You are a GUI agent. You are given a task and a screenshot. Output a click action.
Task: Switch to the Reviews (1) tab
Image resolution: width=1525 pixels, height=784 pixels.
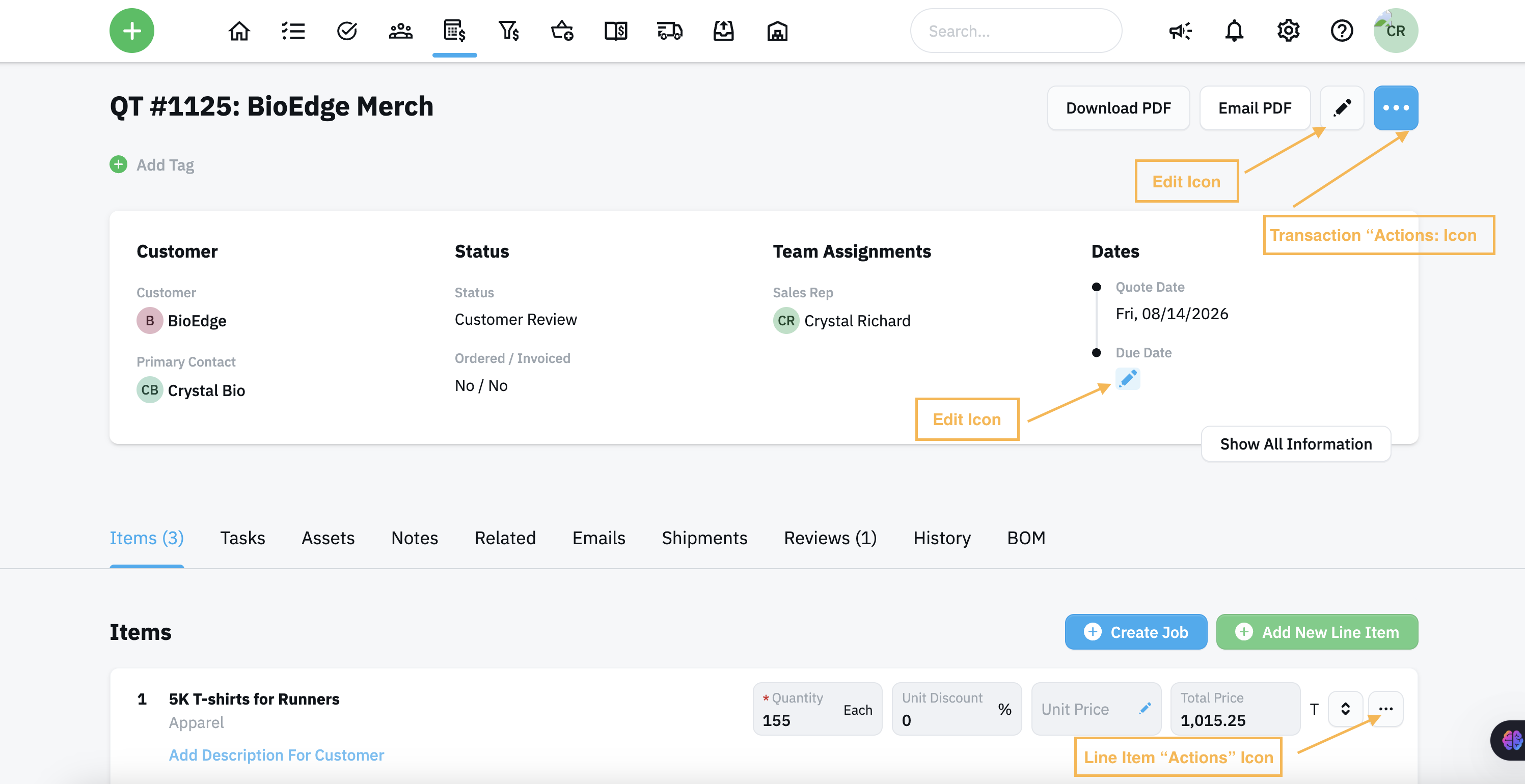(x=830, y=538)
